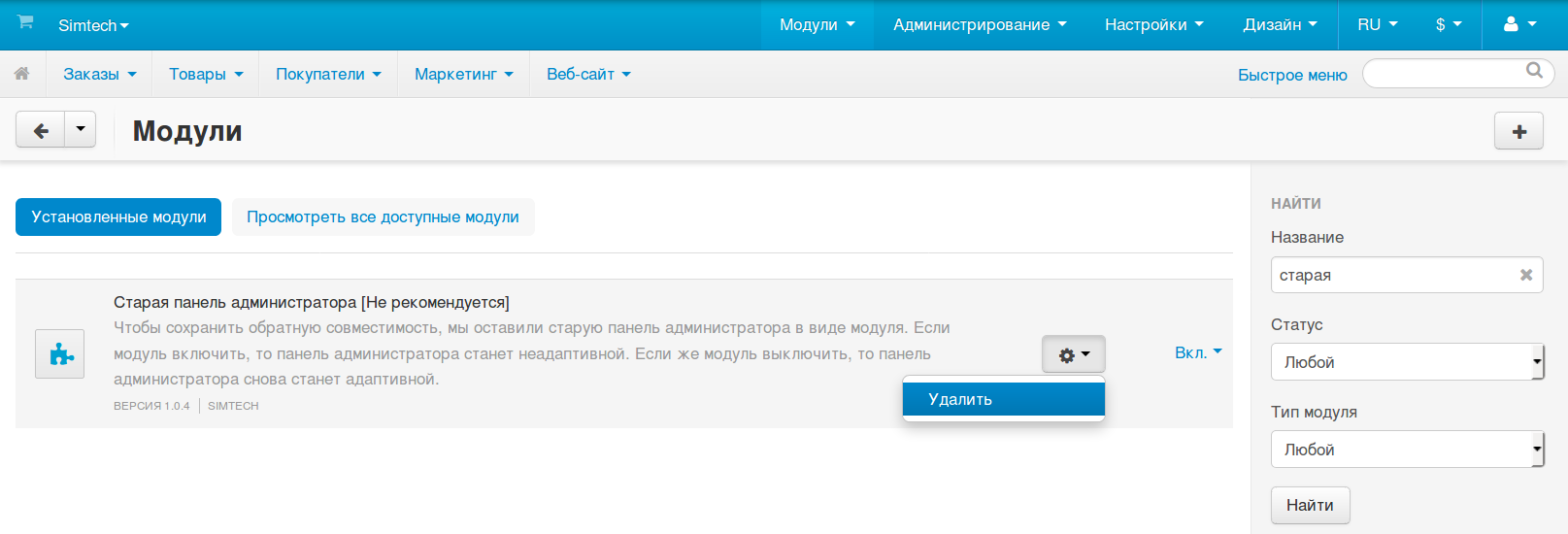Viewport: 1568px width, 534px height.
Task: Expand the Статус dropdown
Action: click(x=1406, y=362)
